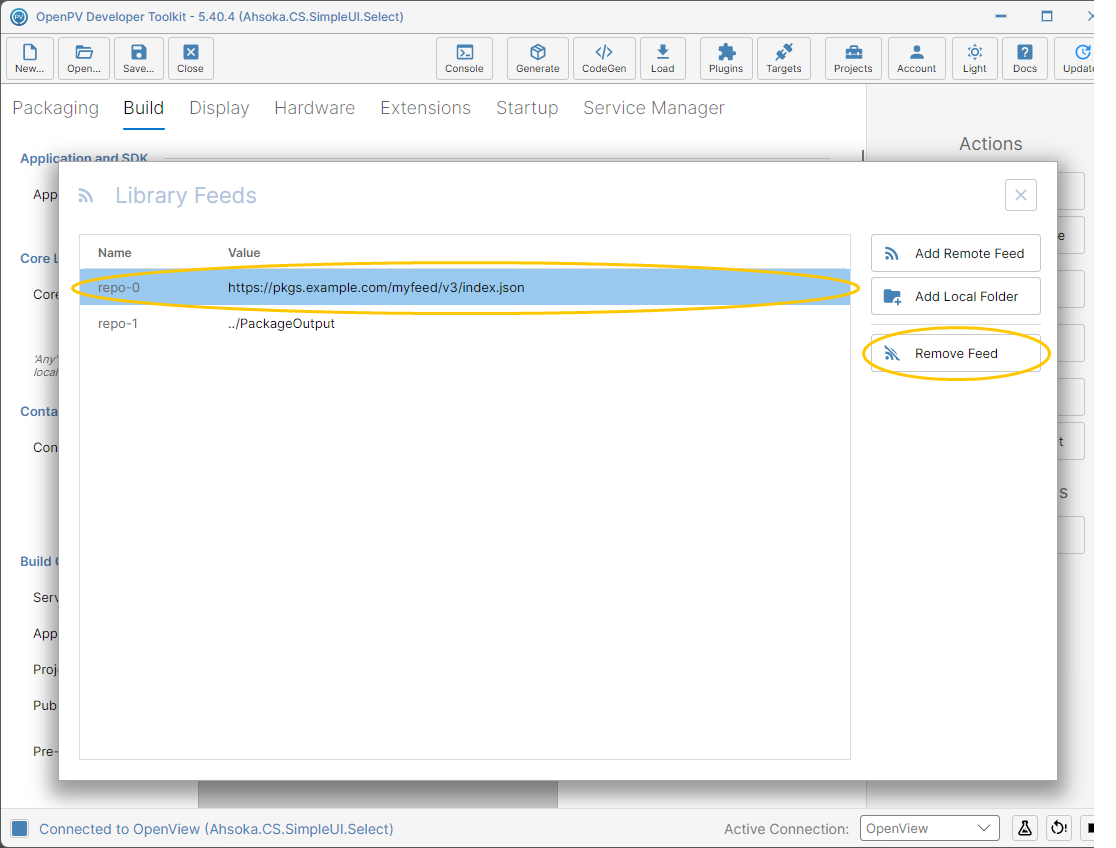This screenshot has width=1116, height=848.
Task: Click the blue connection status indicator
Action: coord(19,828)
